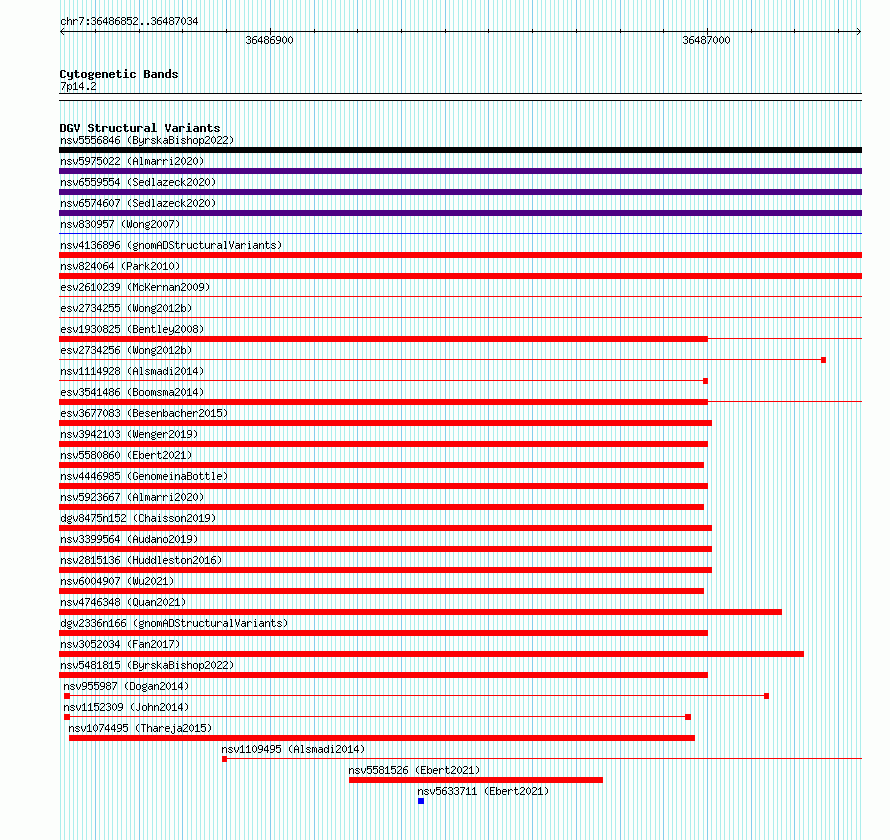Image resolution: width=890 pixels, height=840 pixels.
Task: Open nsv5481815 (ByrskaBishop2022) label
Action: [147, 665]
